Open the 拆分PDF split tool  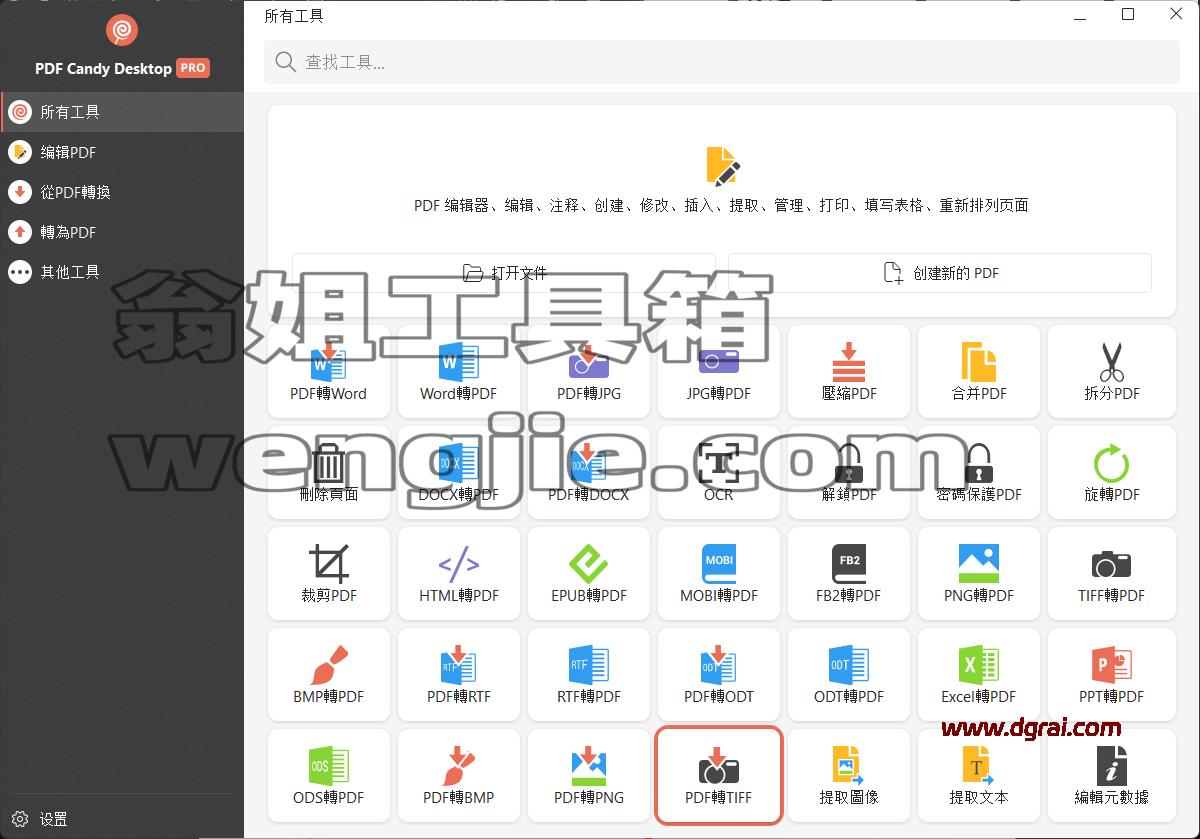pyautogui.click(x=1111, y=371)
